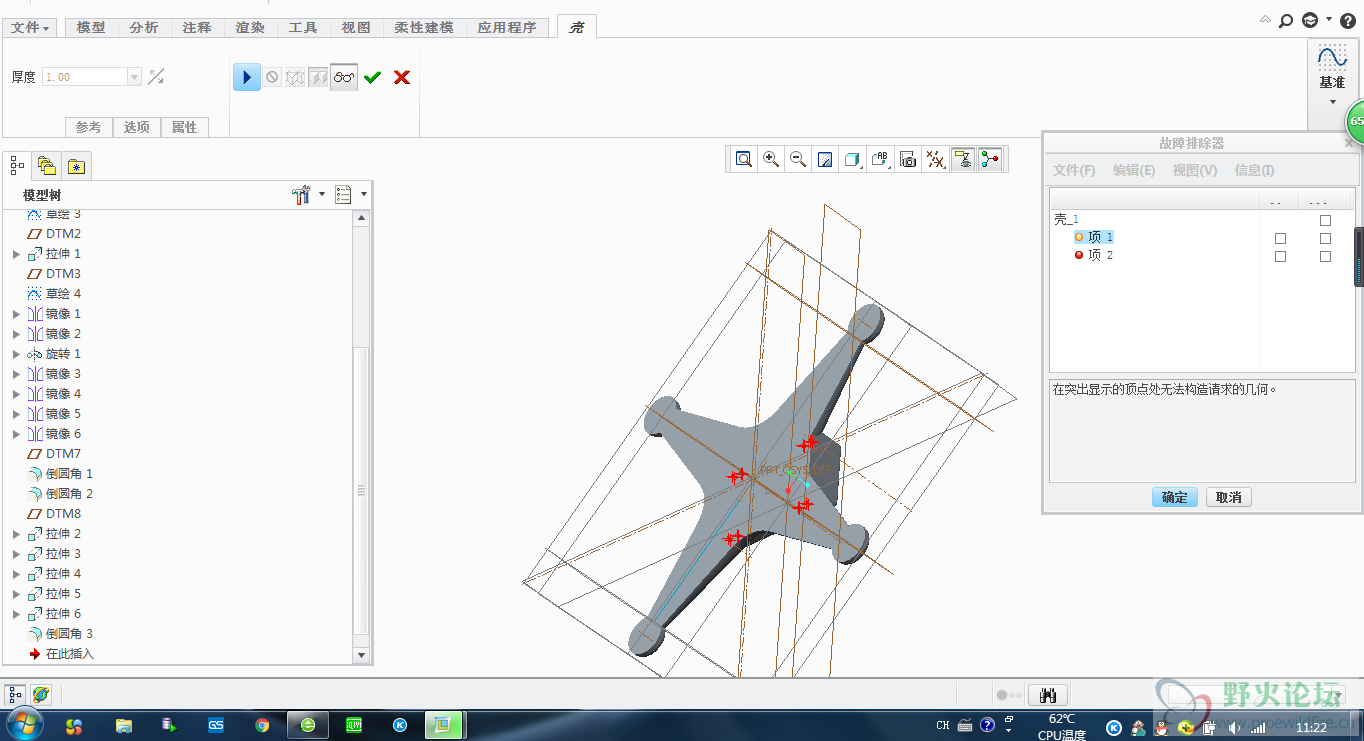Select 壳_1 in the troubleshooter list
Viewport: 1364px width, 741px height.
pyautogui.click(x=1066, y=219)
